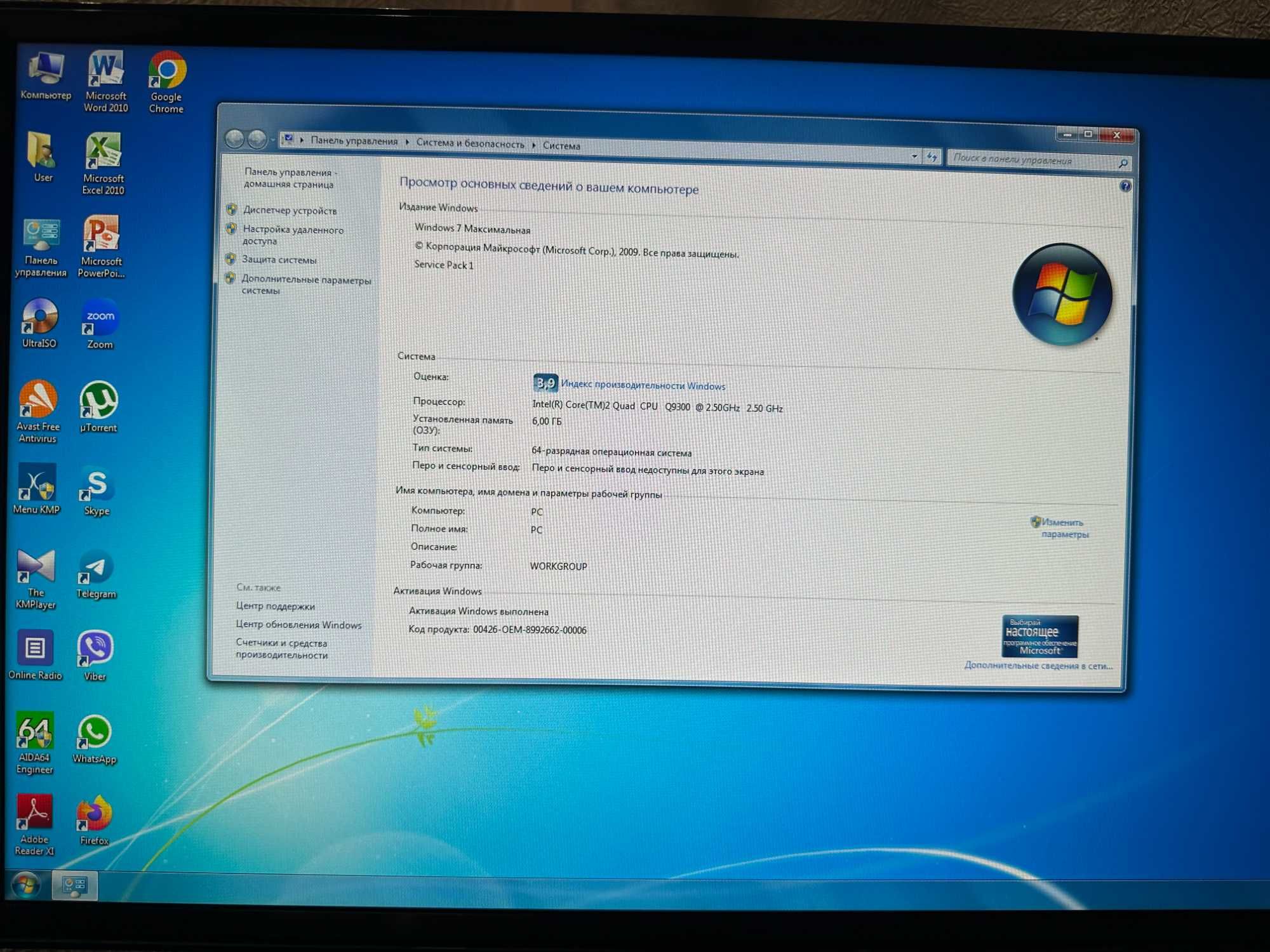Expand arrow before Панель управления breadcrumb

[x=302, y=140]
